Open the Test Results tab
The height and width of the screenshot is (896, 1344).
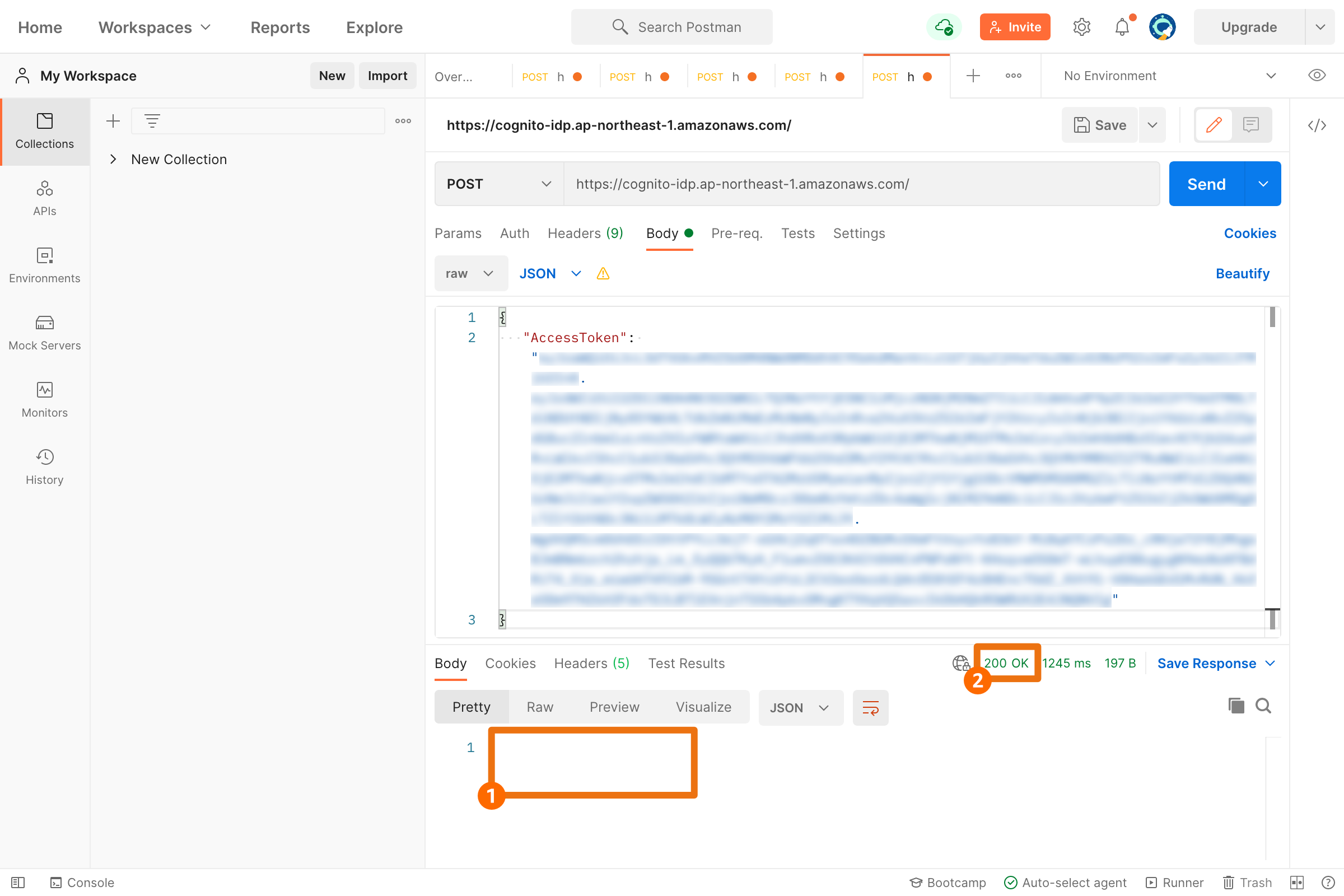(x=687, y=664)
